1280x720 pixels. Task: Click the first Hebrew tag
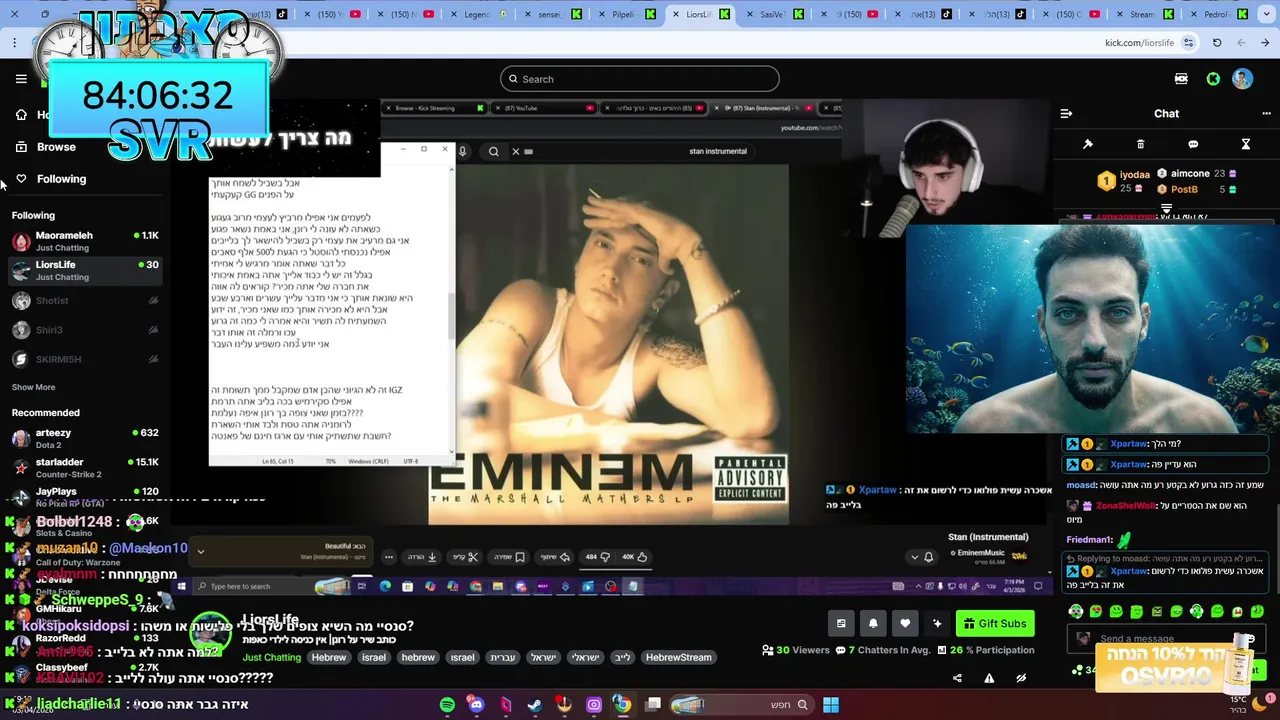(328, 658)
